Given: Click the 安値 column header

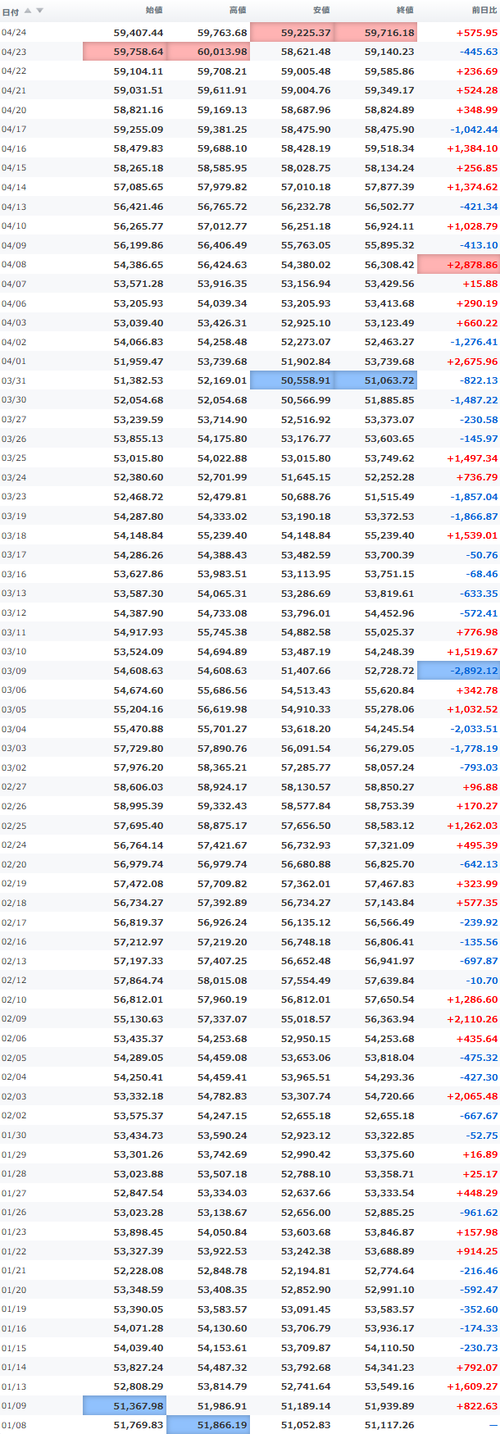Looking at the screenshot, I should click(x=321, y=10).
